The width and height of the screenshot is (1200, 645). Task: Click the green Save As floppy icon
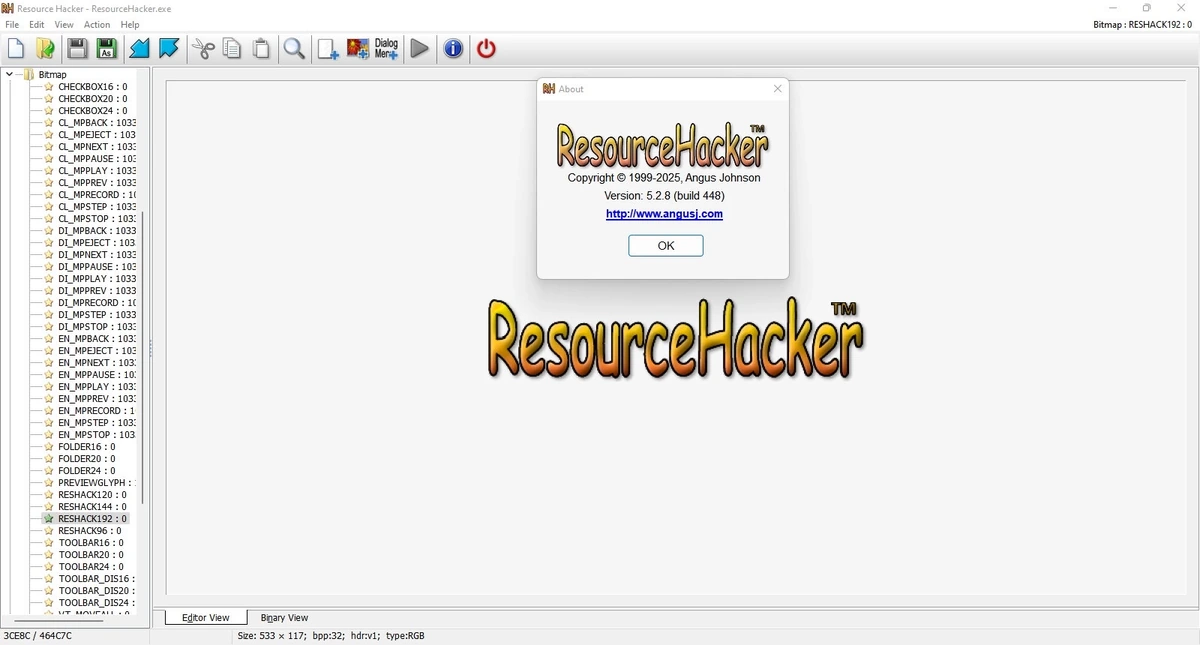click(106, 48)
